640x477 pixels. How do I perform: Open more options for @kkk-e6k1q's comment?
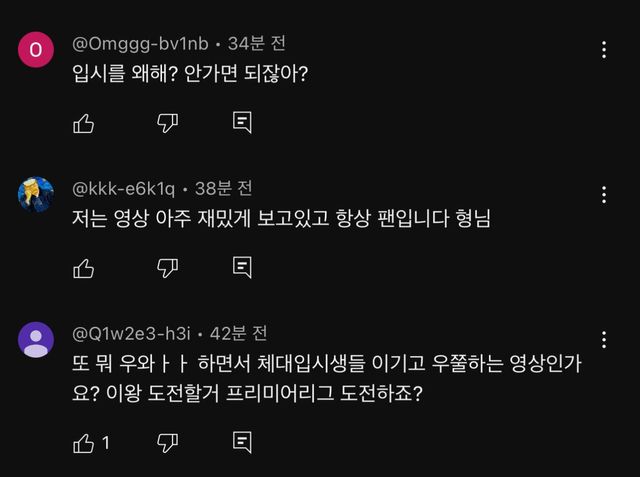[604, 194]
